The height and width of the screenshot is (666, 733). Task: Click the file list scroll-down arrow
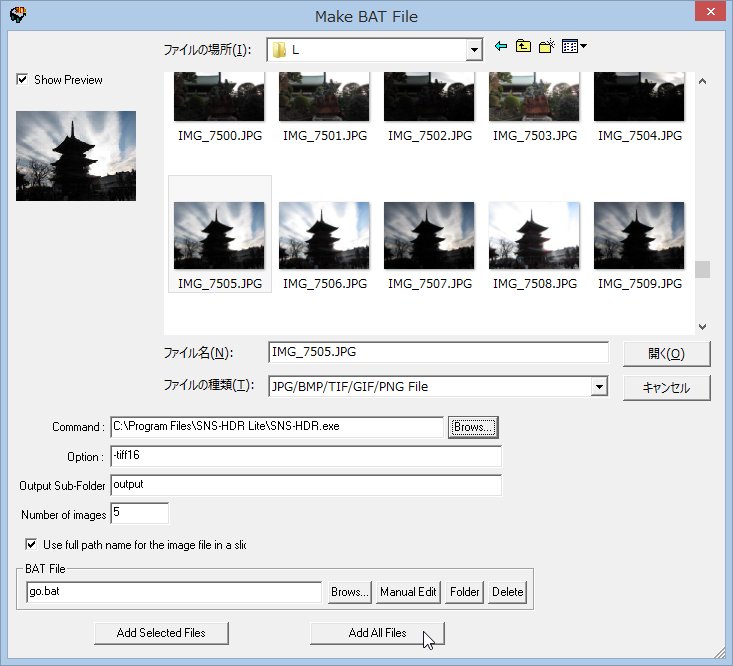click(702, 327)
